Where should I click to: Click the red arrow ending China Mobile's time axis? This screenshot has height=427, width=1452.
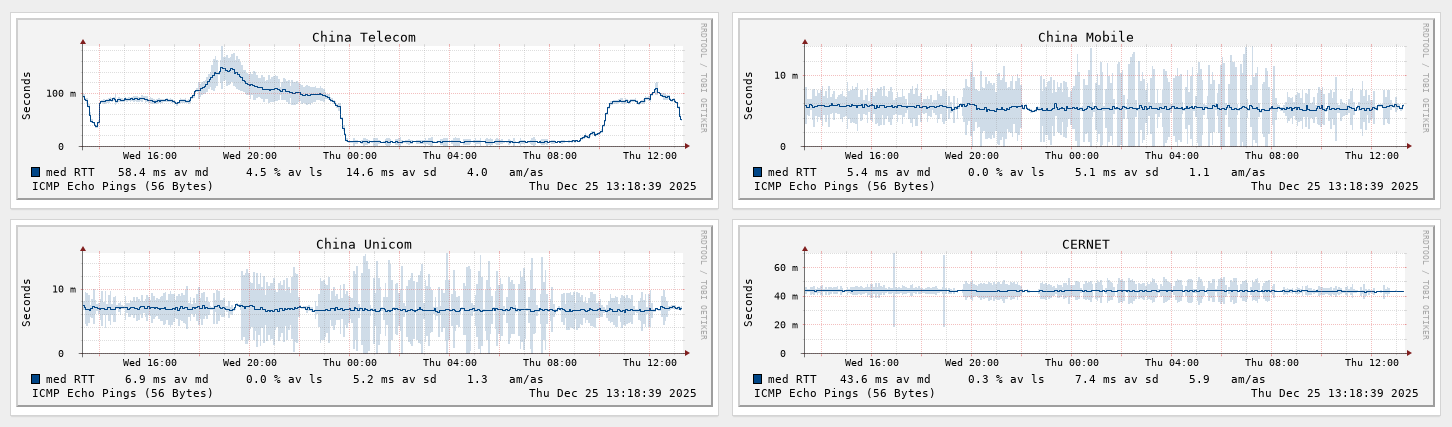click(1409, 146)
